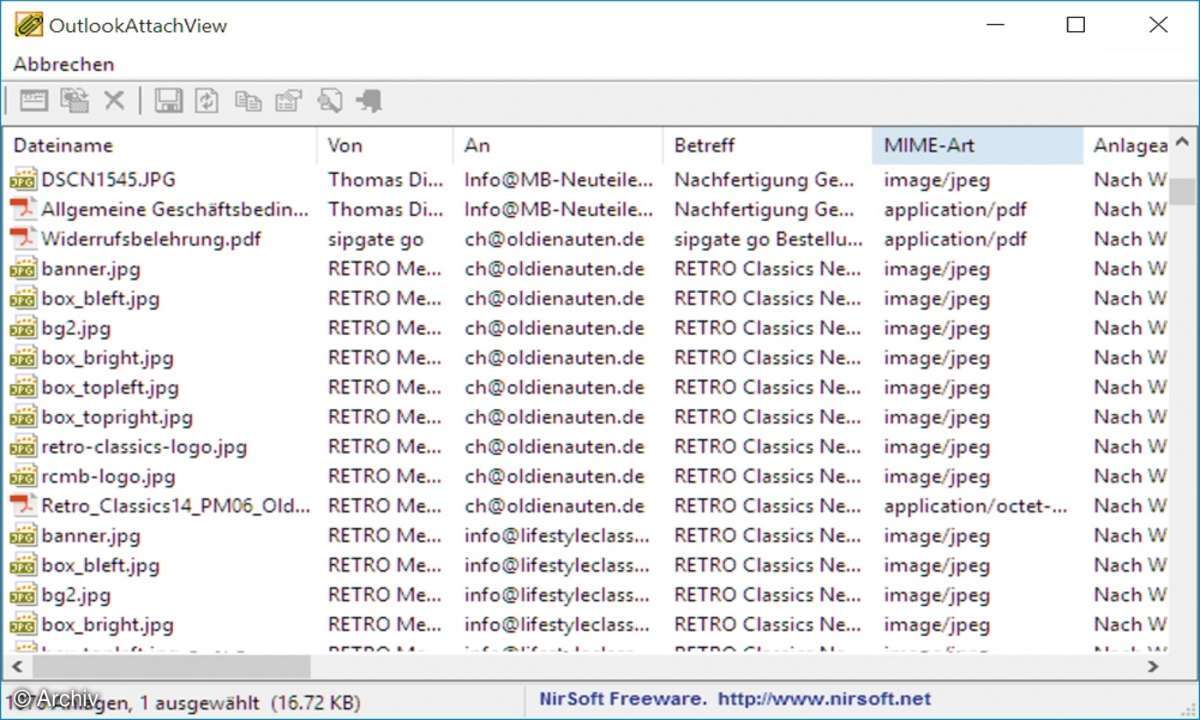Viewport: 1200px width, 720px height.
Task: Click 'sipgate go Bestellu...' subject cell
Action: [x=768, y=240]
